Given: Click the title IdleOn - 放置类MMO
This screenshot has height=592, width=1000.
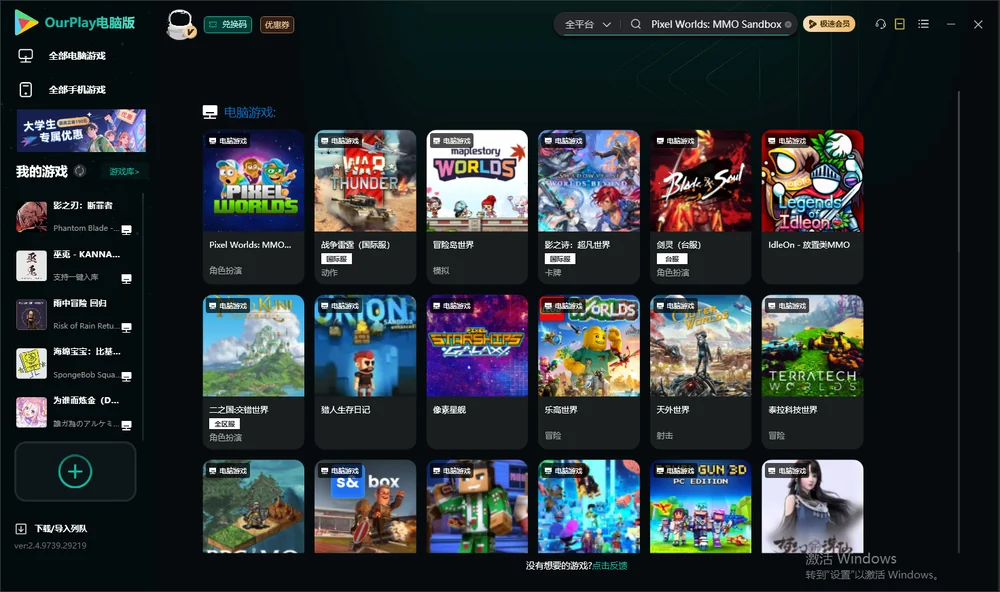Looking at the screenshot, I should pyautogui.click(x=809, y=244).
